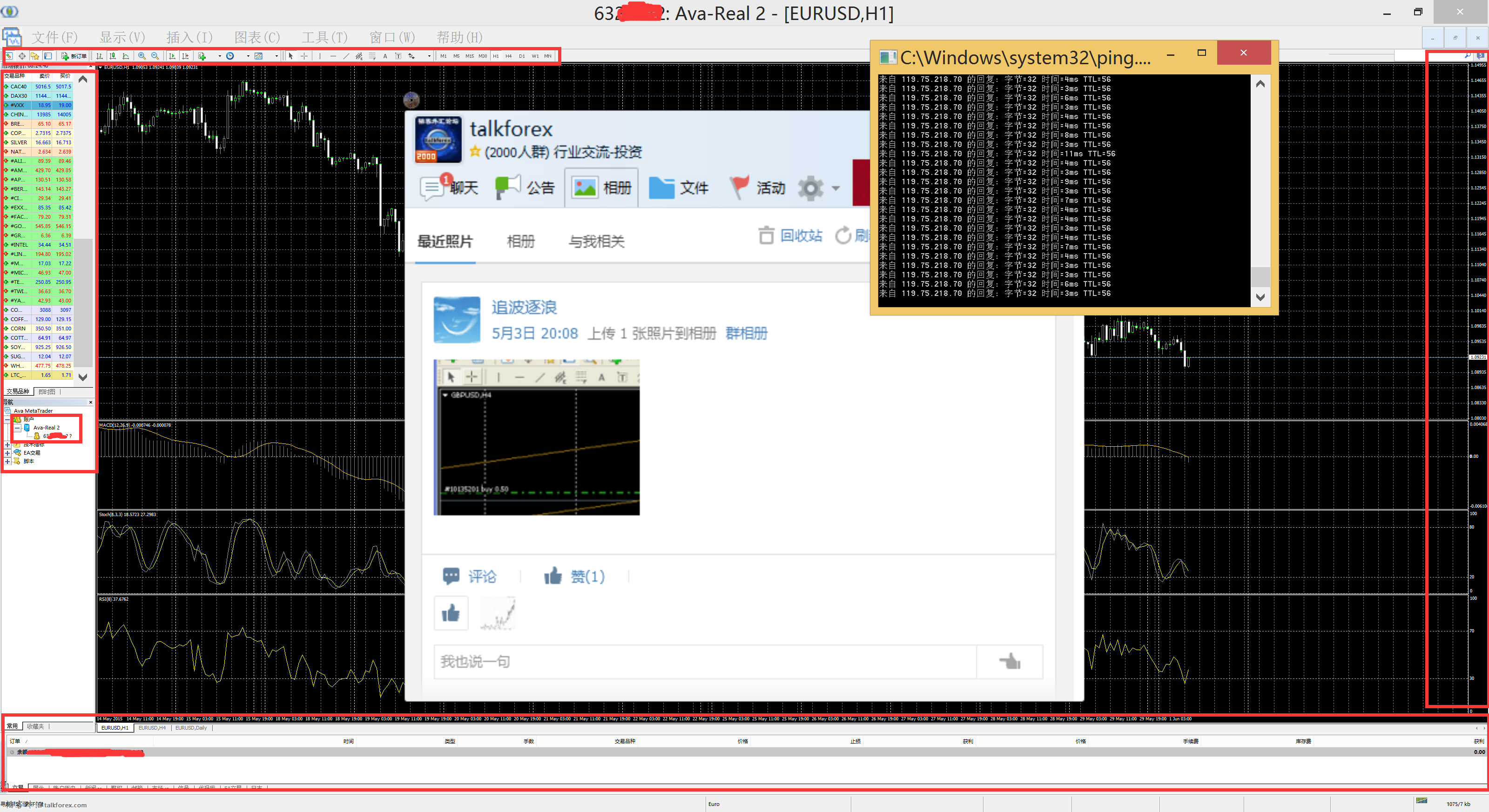Click the New Order (新订单) toolbar button
The width and height of the screenshot is (1489, 812).
point(74,56)
